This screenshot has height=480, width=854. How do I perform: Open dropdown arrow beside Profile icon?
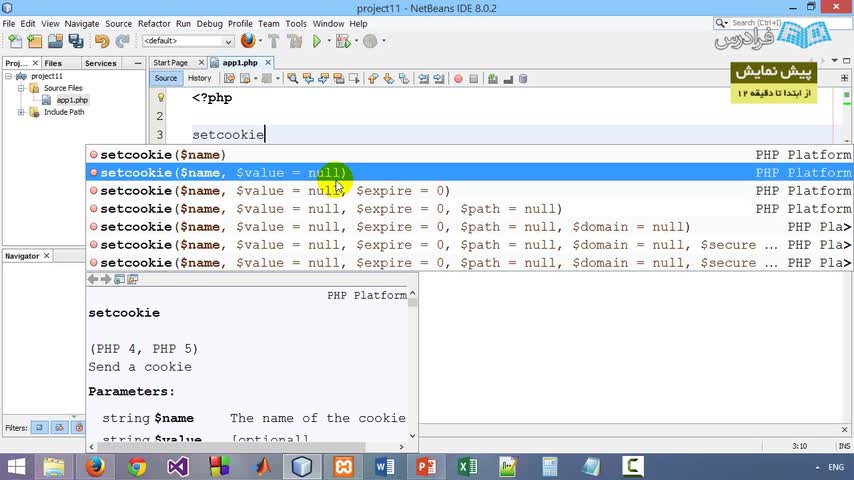point(384,41)
